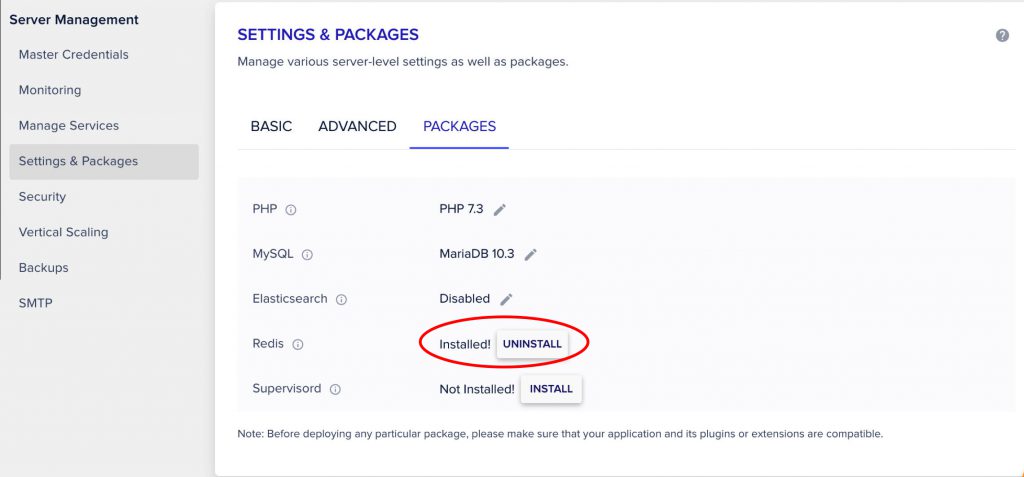Open the Backups section
This screenshot has height=477, width=1024.
point(43,267)
